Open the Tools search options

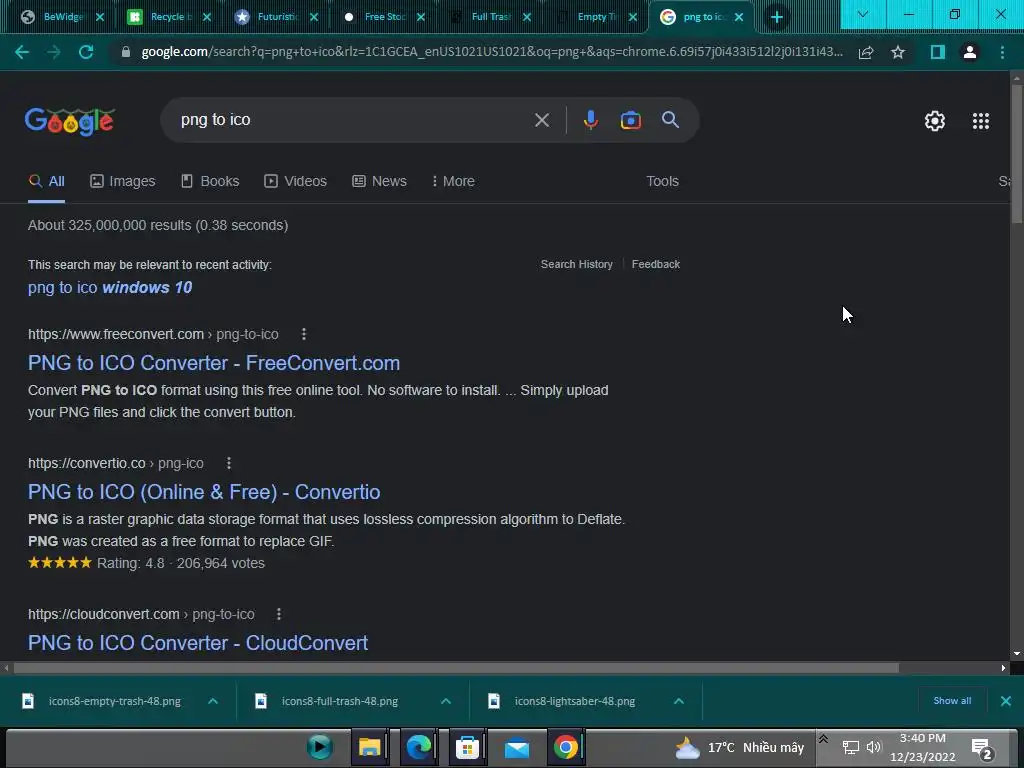click(x=662, y=182)
